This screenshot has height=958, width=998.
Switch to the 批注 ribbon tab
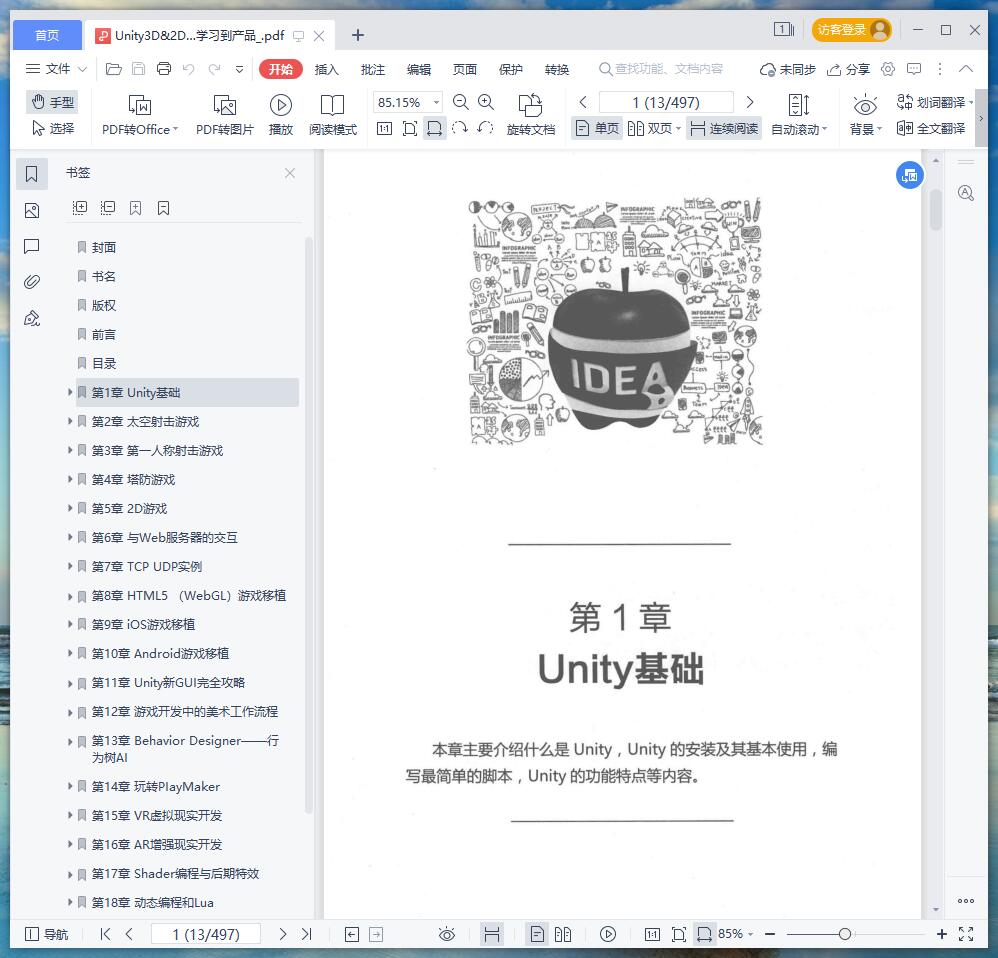coord(373,69)
